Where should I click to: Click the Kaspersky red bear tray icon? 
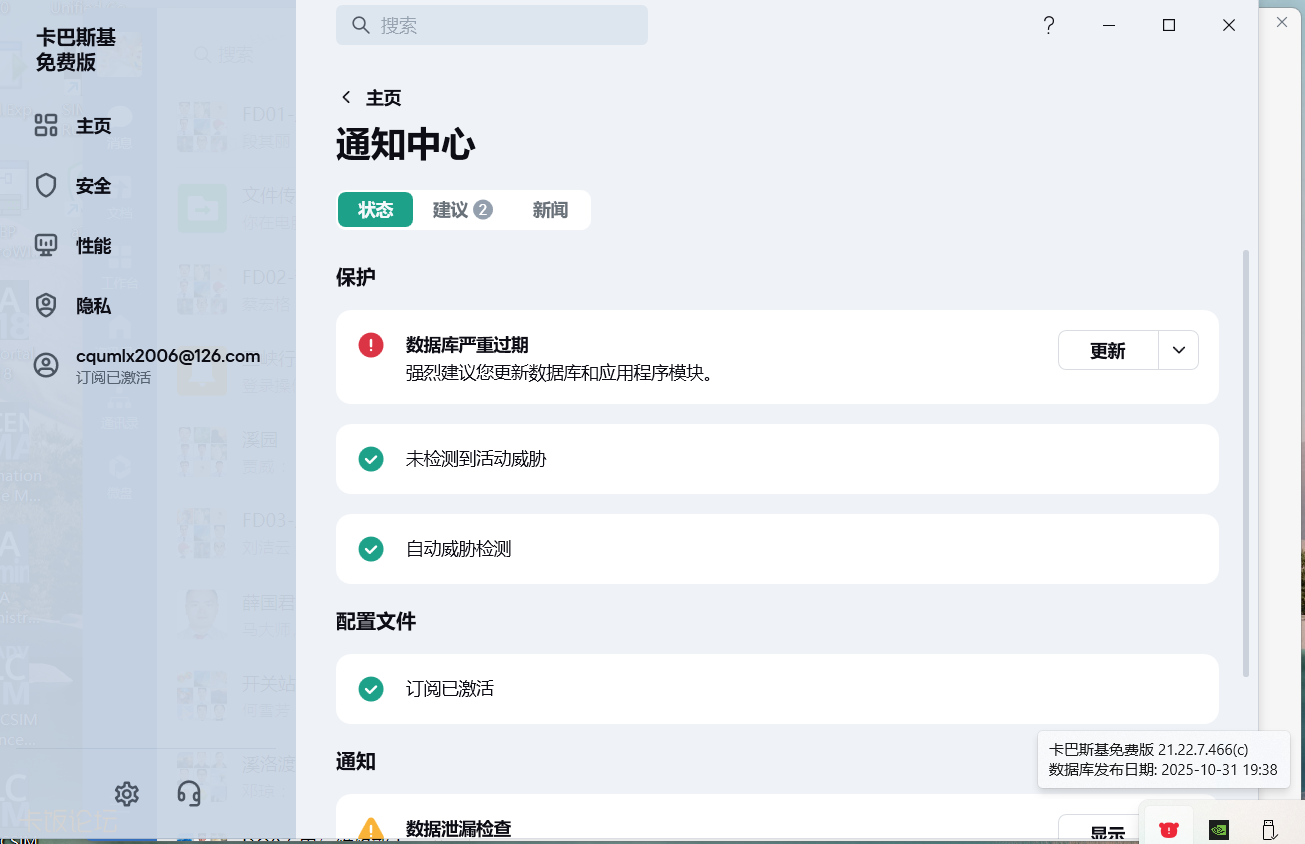(x=1168, y=829)
